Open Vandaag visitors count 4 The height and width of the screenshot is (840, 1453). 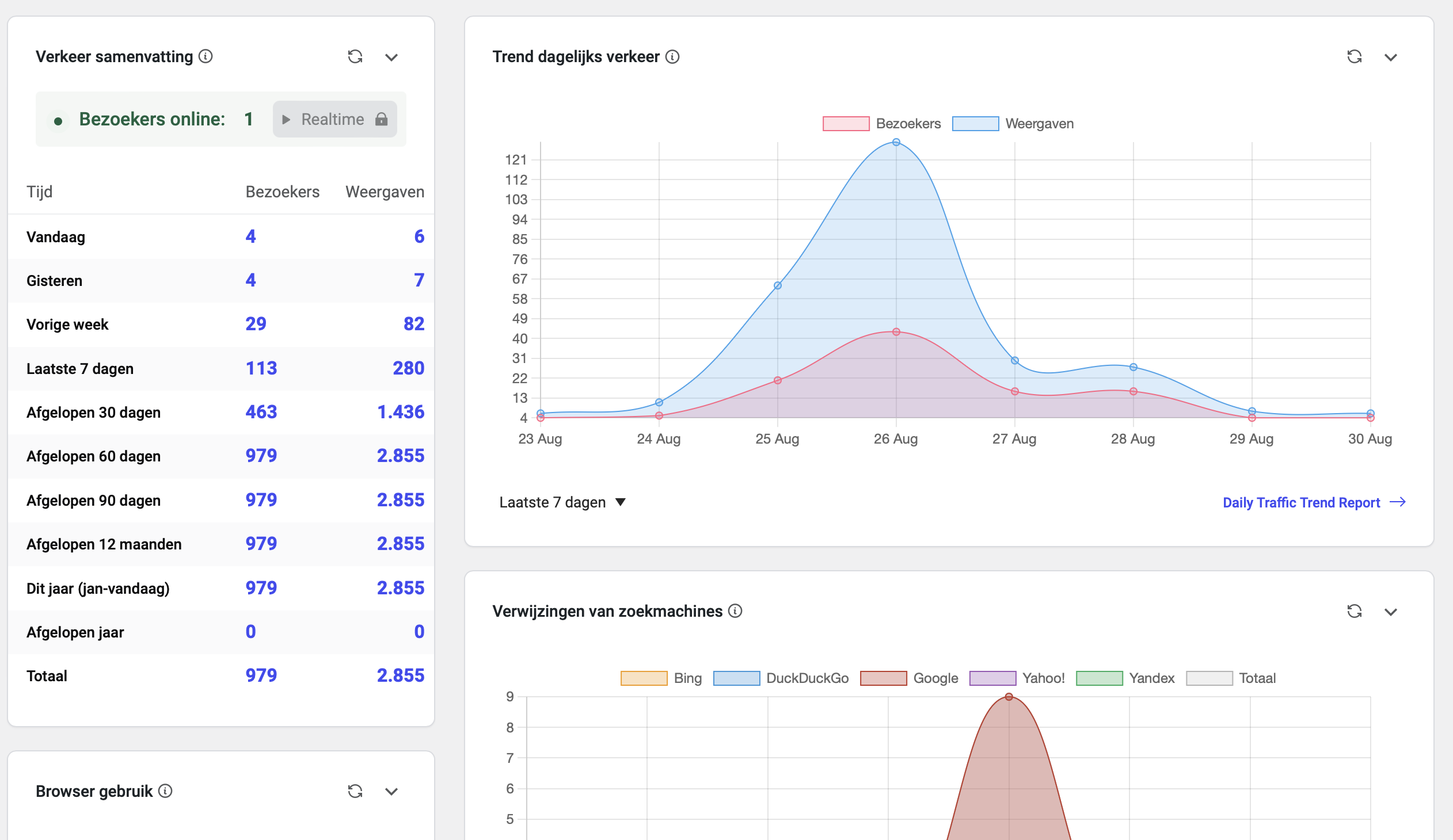coord(251,236)
